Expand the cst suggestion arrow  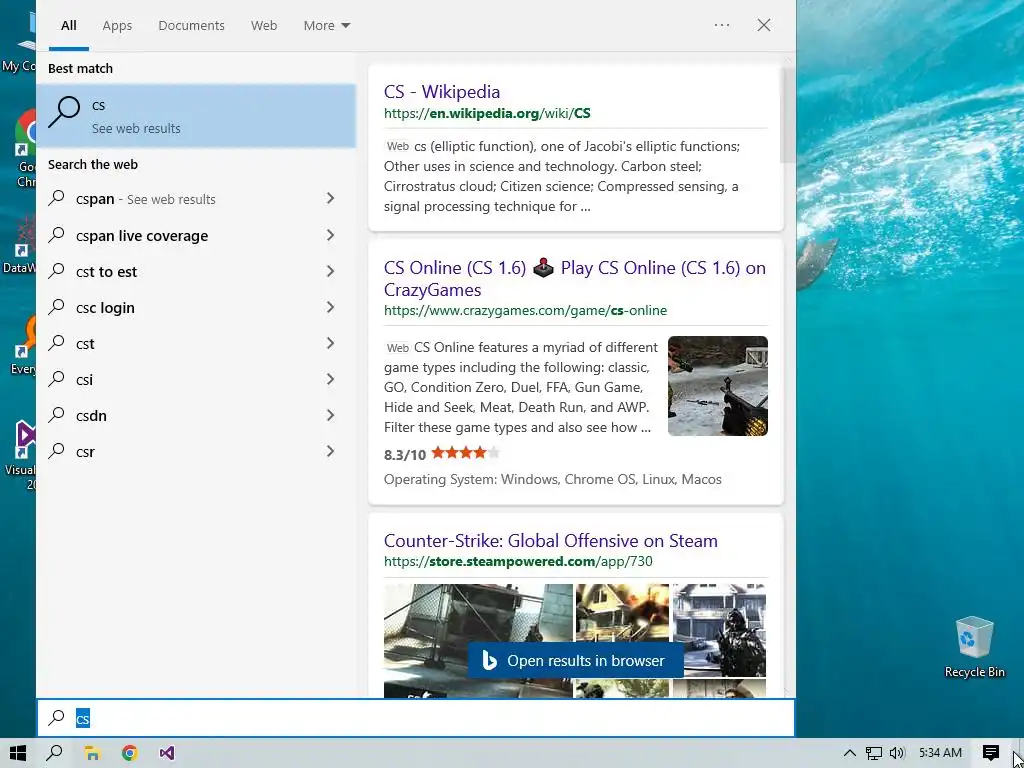(330, 343)
